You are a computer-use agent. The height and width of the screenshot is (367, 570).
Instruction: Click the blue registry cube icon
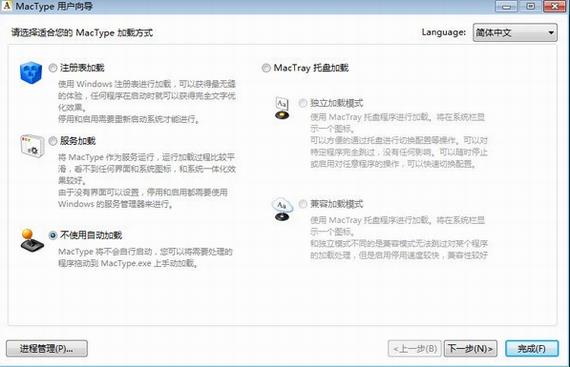(x=31, y=72)
